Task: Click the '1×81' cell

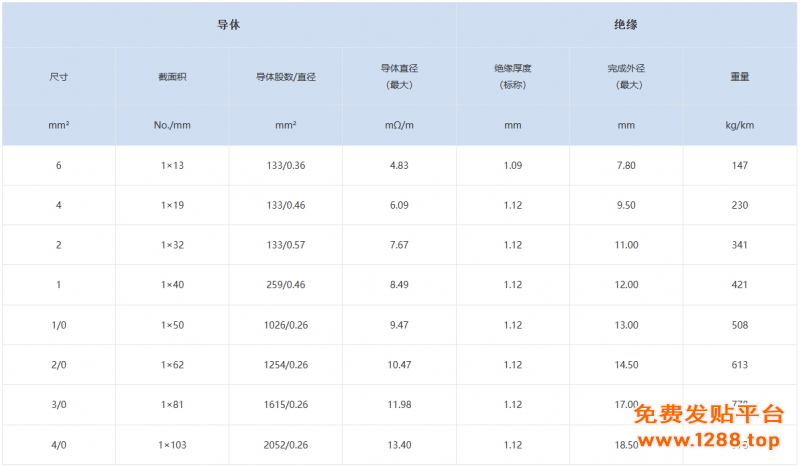Action: pos(172,405)
